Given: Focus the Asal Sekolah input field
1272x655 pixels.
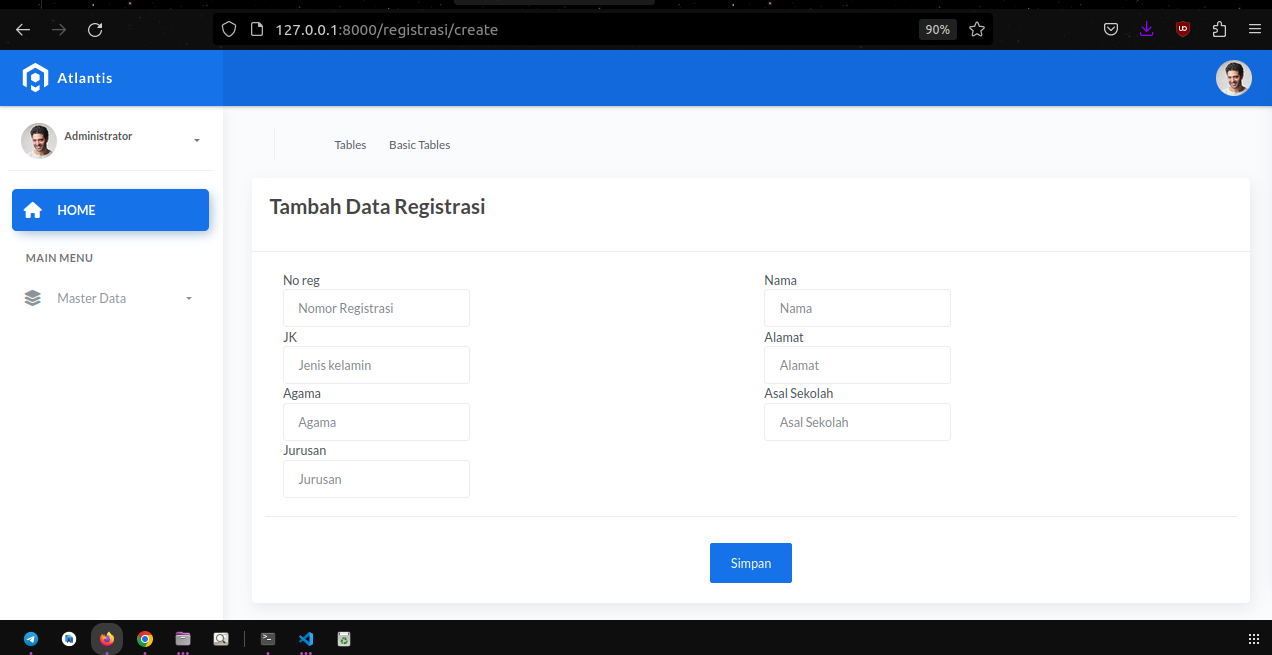Looking at the screenshot, I should tap(857, 422).
